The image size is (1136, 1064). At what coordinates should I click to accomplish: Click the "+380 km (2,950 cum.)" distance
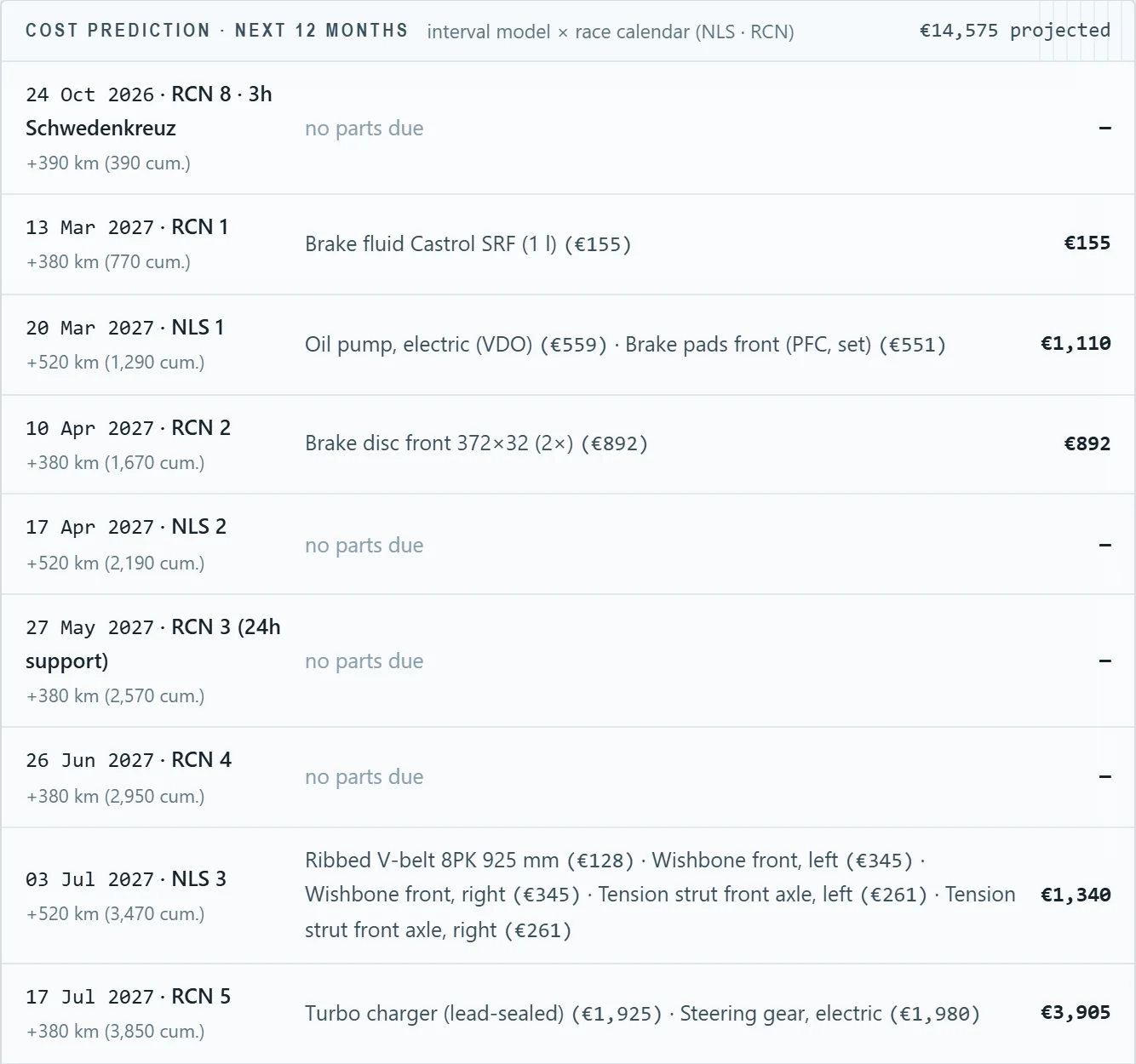[116, 796]
